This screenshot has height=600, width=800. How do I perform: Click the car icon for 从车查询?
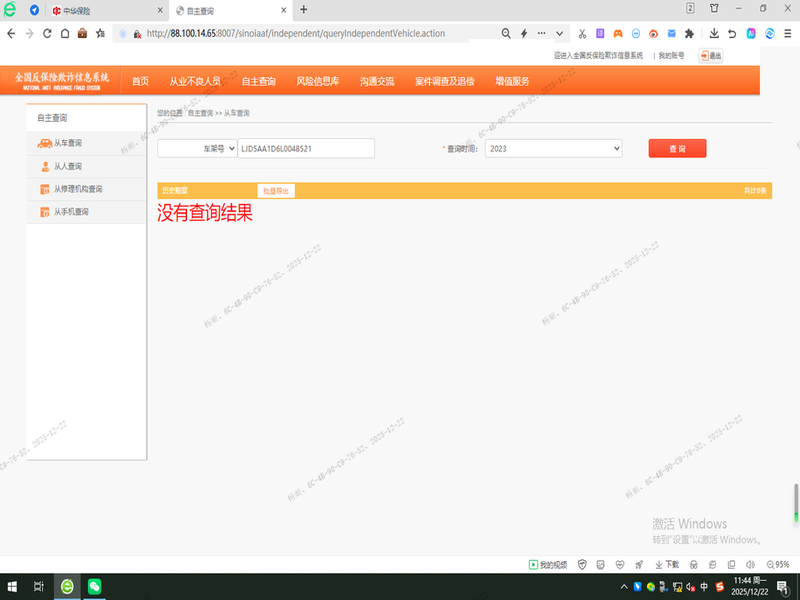tap(45, 143)
